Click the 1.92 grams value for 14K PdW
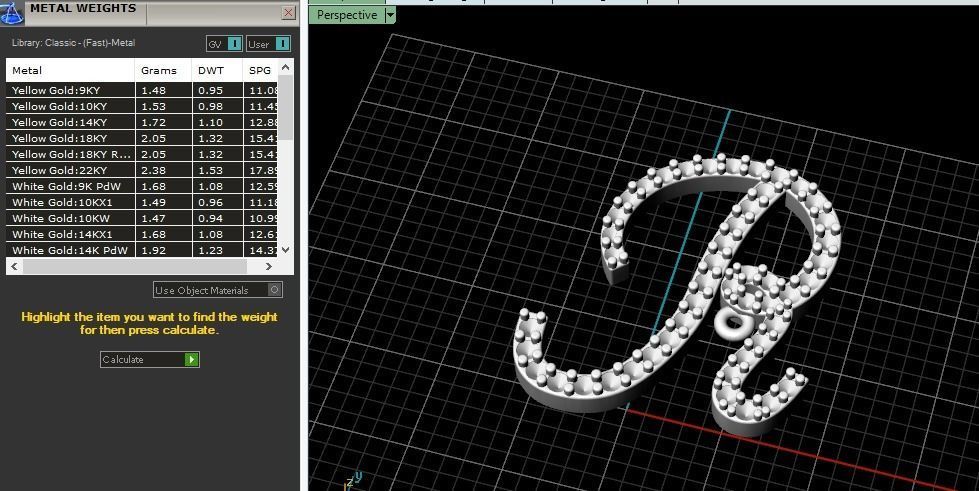 click(x=154, y=250)
